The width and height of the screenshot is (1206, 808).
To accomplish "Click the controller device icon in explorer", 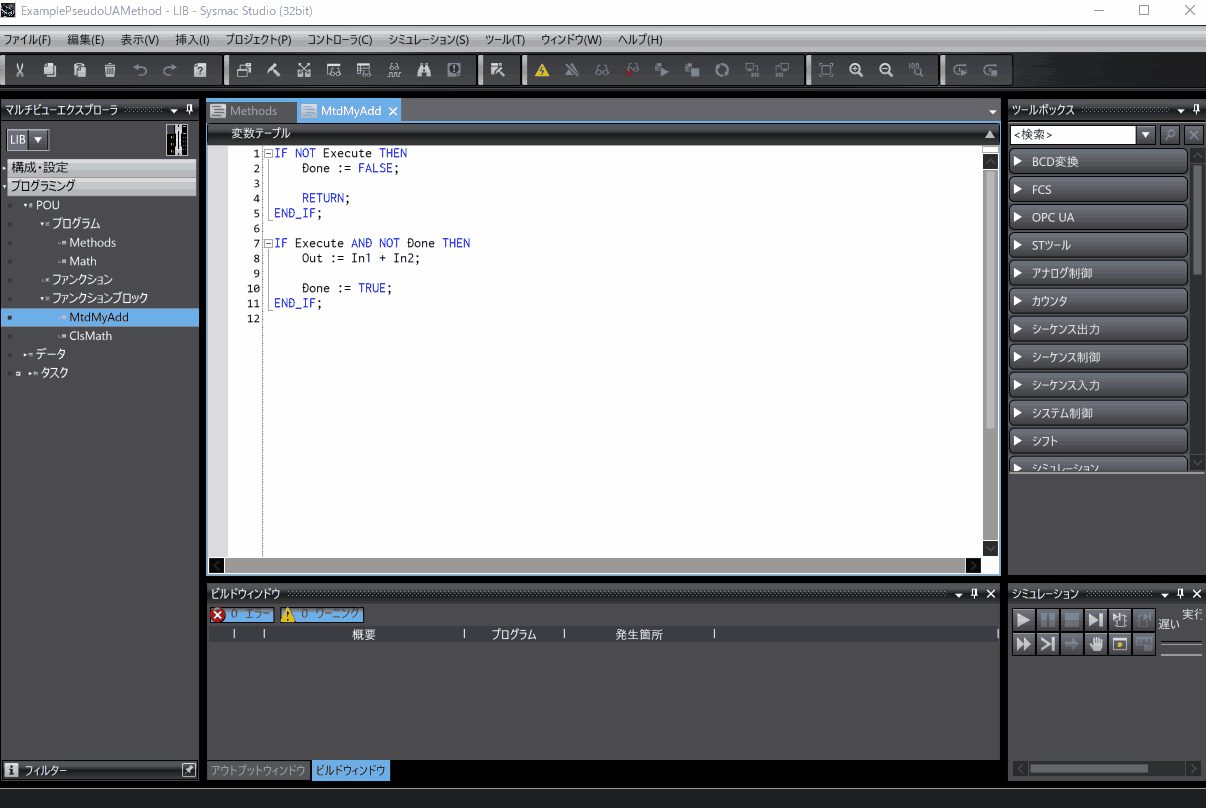I will click(x=177, y=140).
